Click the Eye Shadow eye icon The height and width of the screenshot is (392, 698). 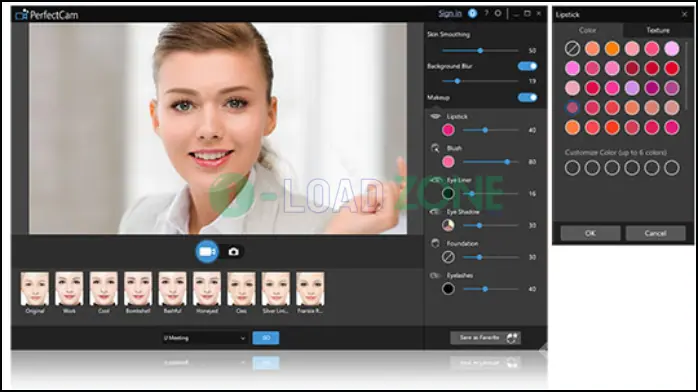coord(435,212)
